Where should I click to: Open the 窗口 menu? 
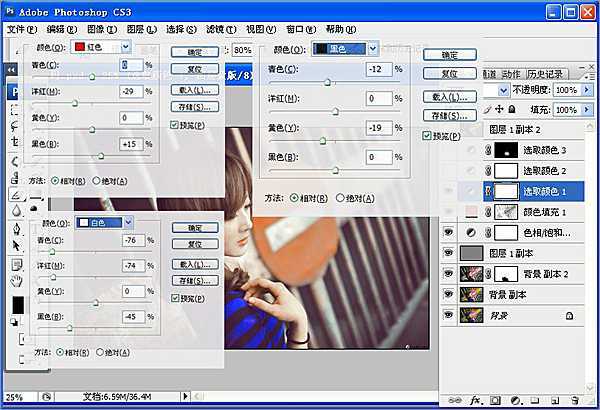coord(301,29)
